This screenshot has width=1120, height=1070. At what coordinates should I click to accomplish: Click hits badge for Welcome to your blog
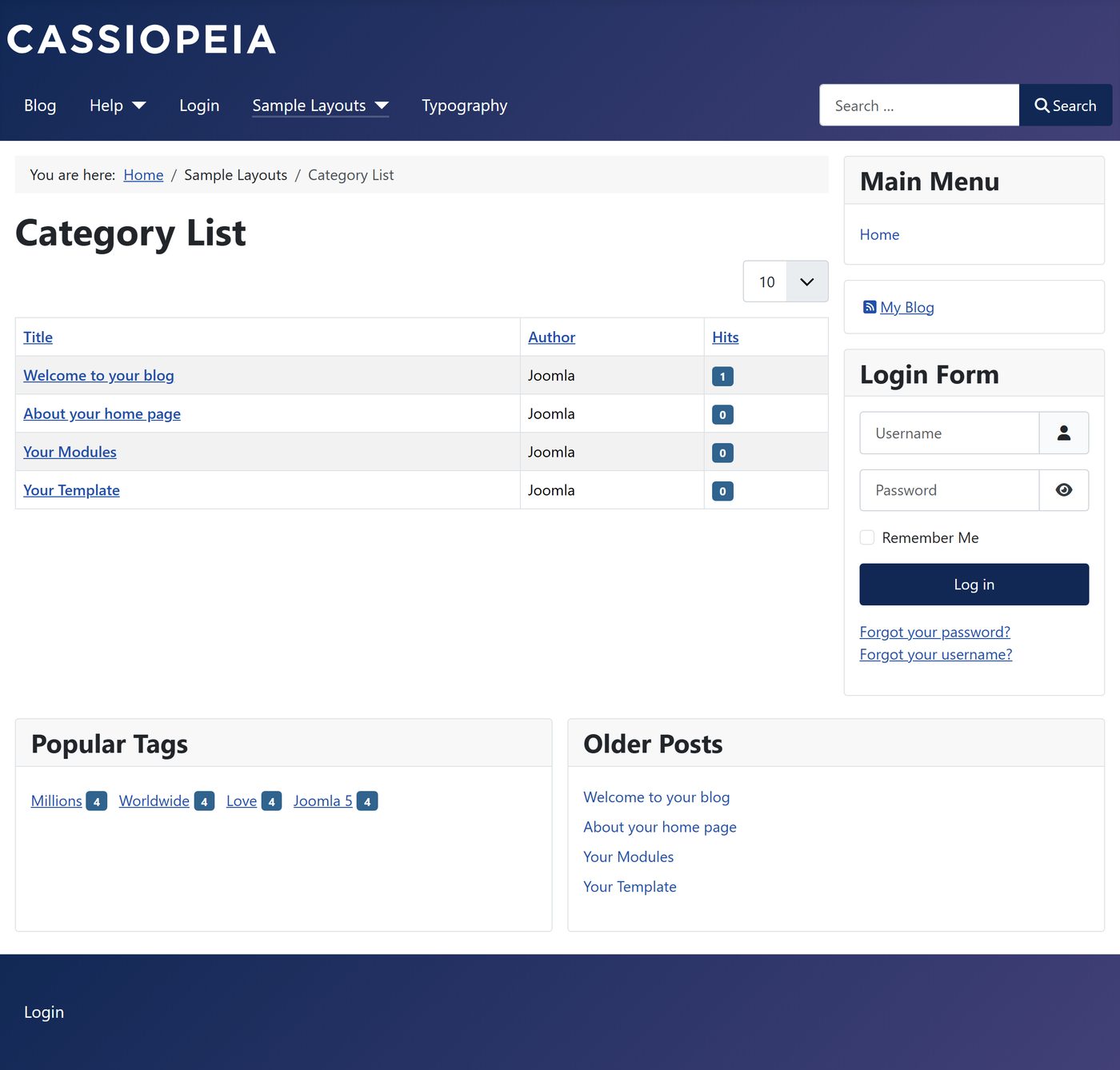coord(722,376)
